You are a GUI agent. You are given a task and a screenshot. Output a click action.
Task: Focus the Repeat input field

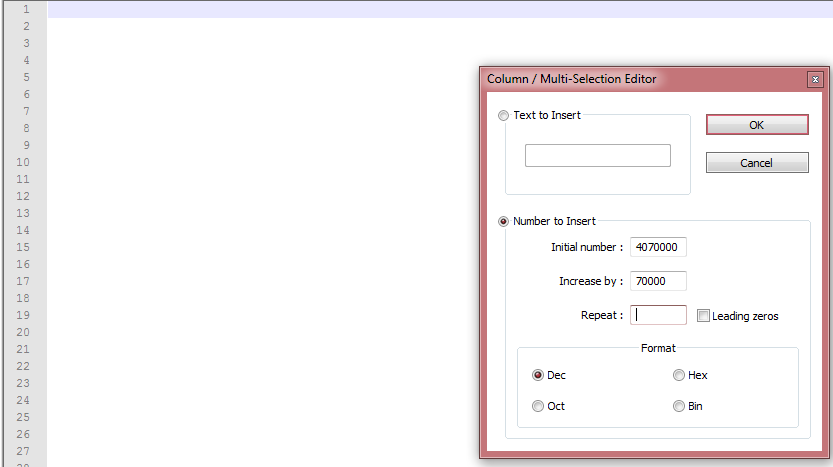click(658, 315)
